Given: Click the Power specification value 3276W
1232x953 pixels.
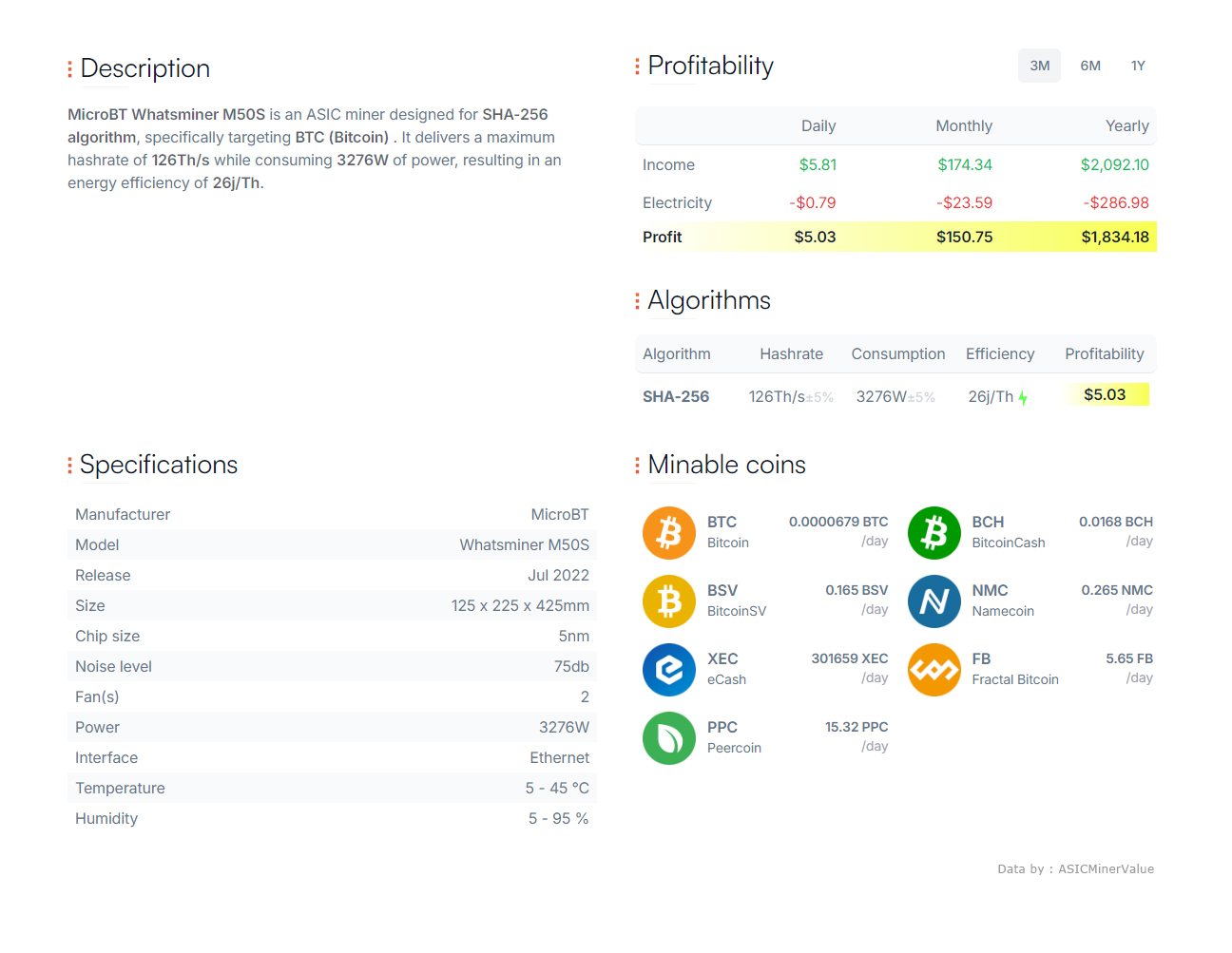Looking at the screenshot, I should pos(564,727).
